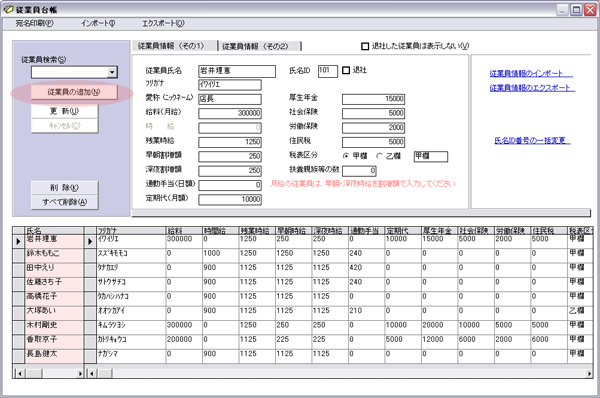The width and height of the screenshot is (600, 398).
Task: Click the 深夜割増額 input field
Action: pos(230,171)
